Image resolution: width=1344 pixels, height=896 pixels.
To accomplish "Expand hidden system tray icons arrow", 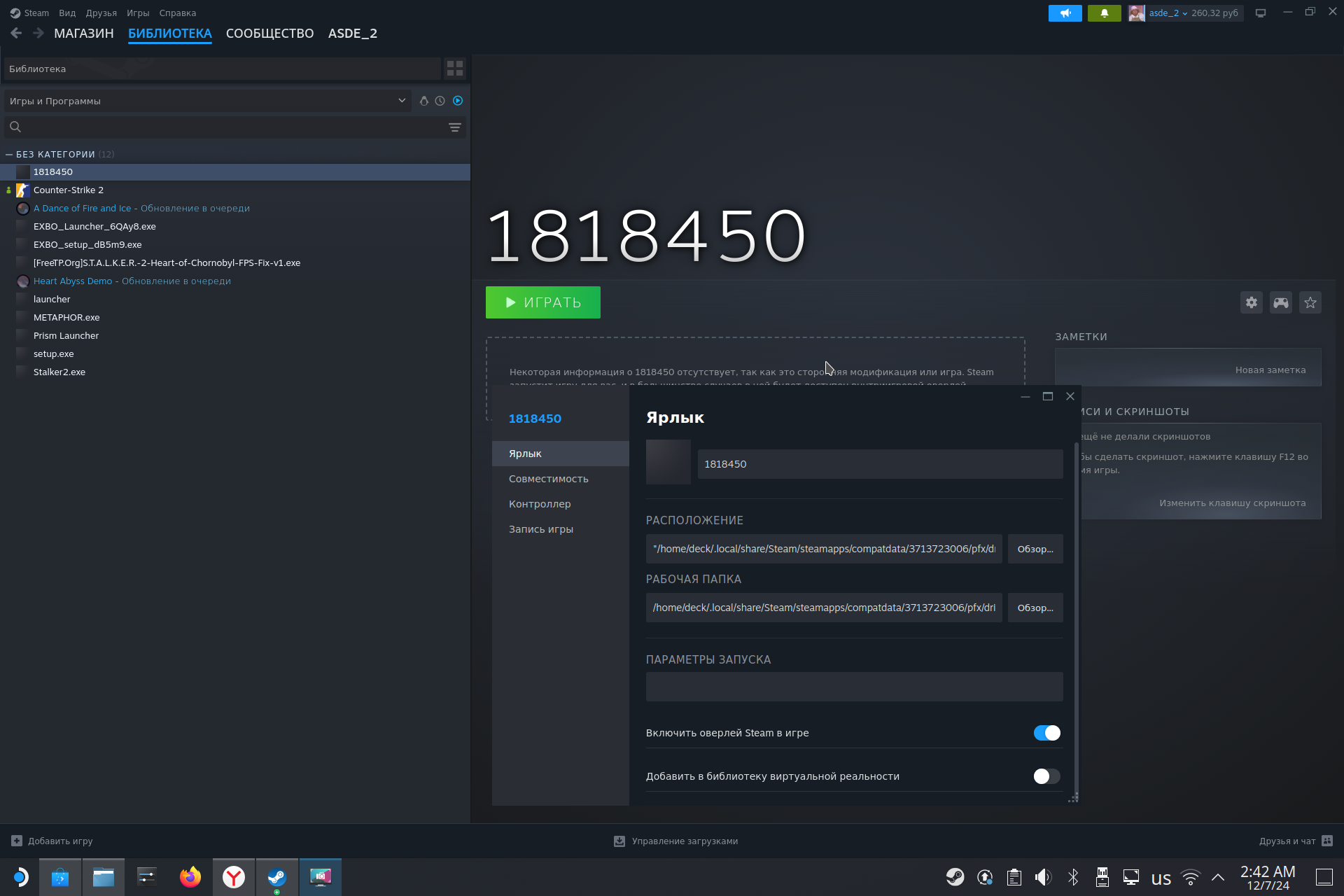I will tap(1218, 877).
